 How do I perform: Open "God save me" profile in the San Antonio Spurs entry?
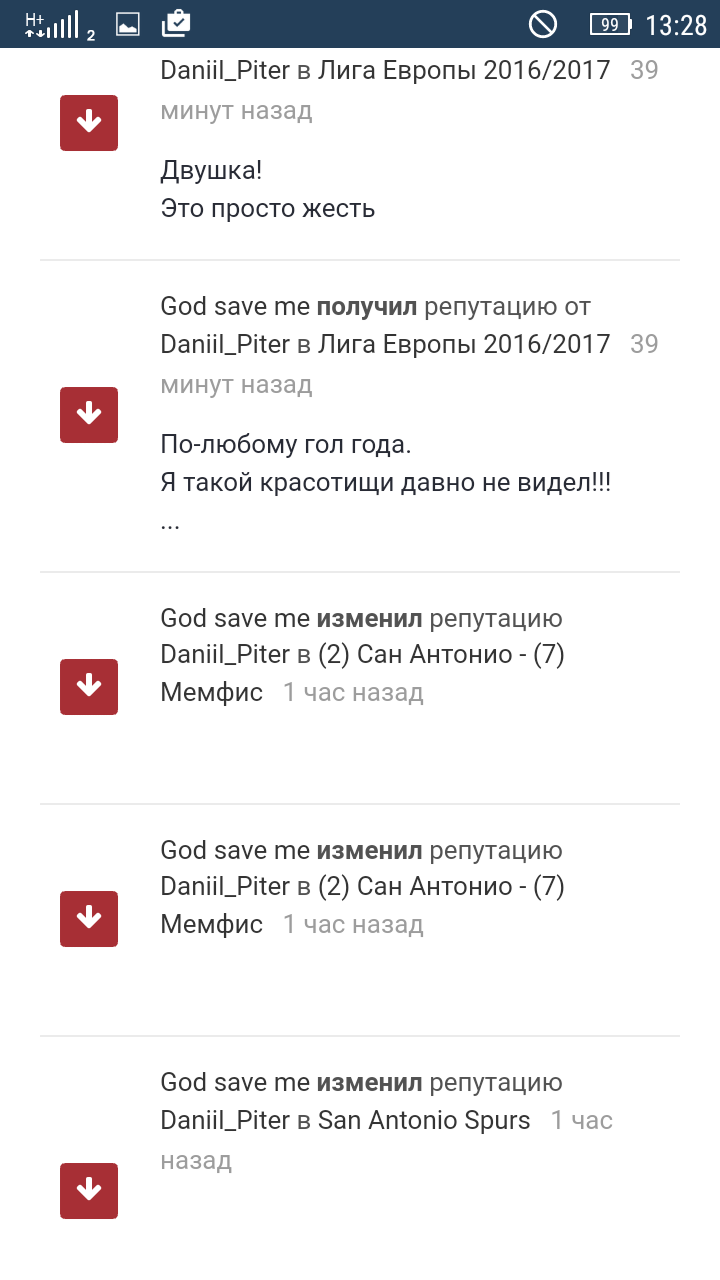pyautogui.click(x=235, y=1082)
